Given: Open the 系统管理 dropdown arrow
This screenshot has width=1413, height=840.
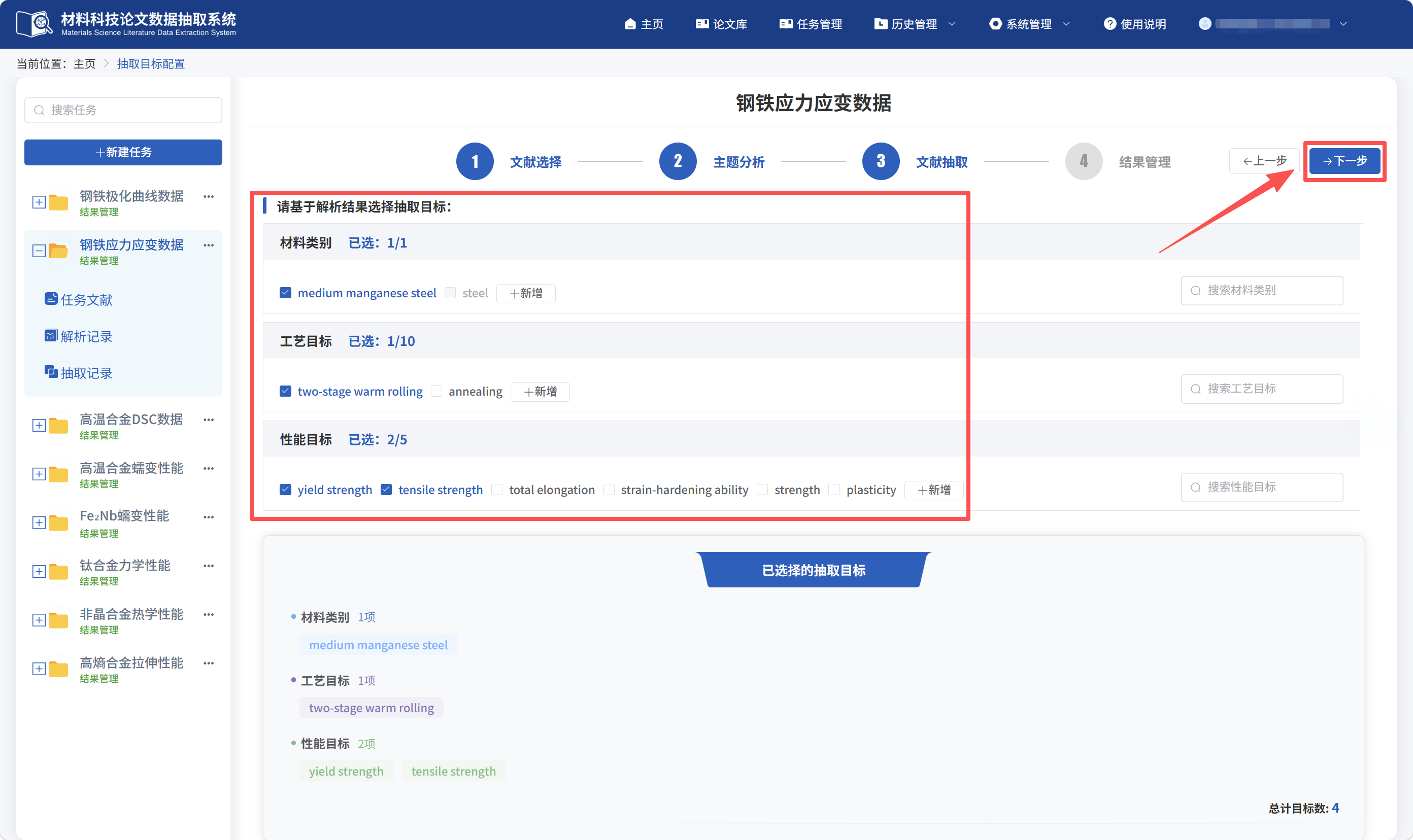Looking at the screenshot, I should 1066,24.
